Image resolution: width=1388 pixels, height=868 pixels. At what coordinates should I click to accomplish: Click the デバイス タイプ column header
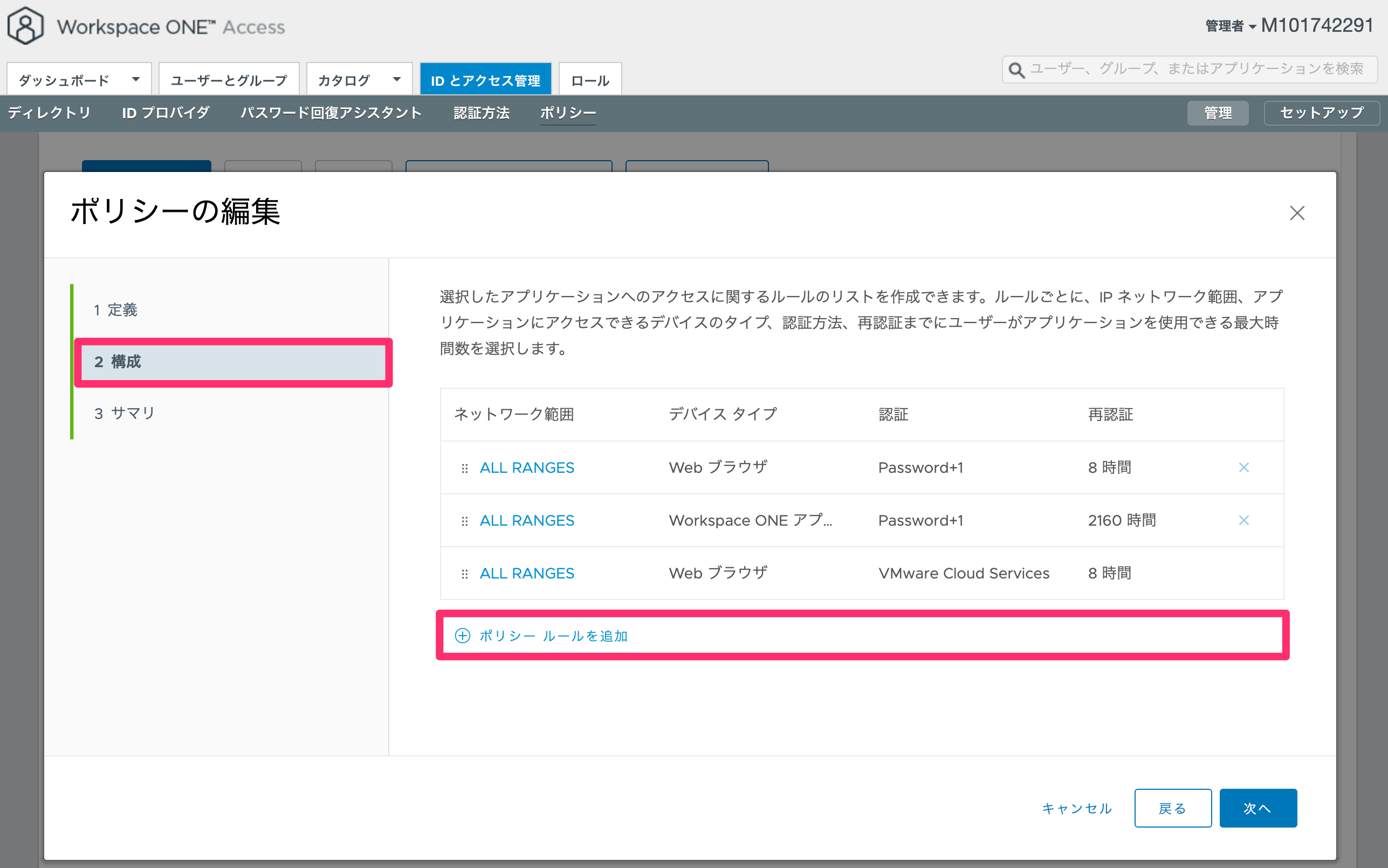coord(723,414)
